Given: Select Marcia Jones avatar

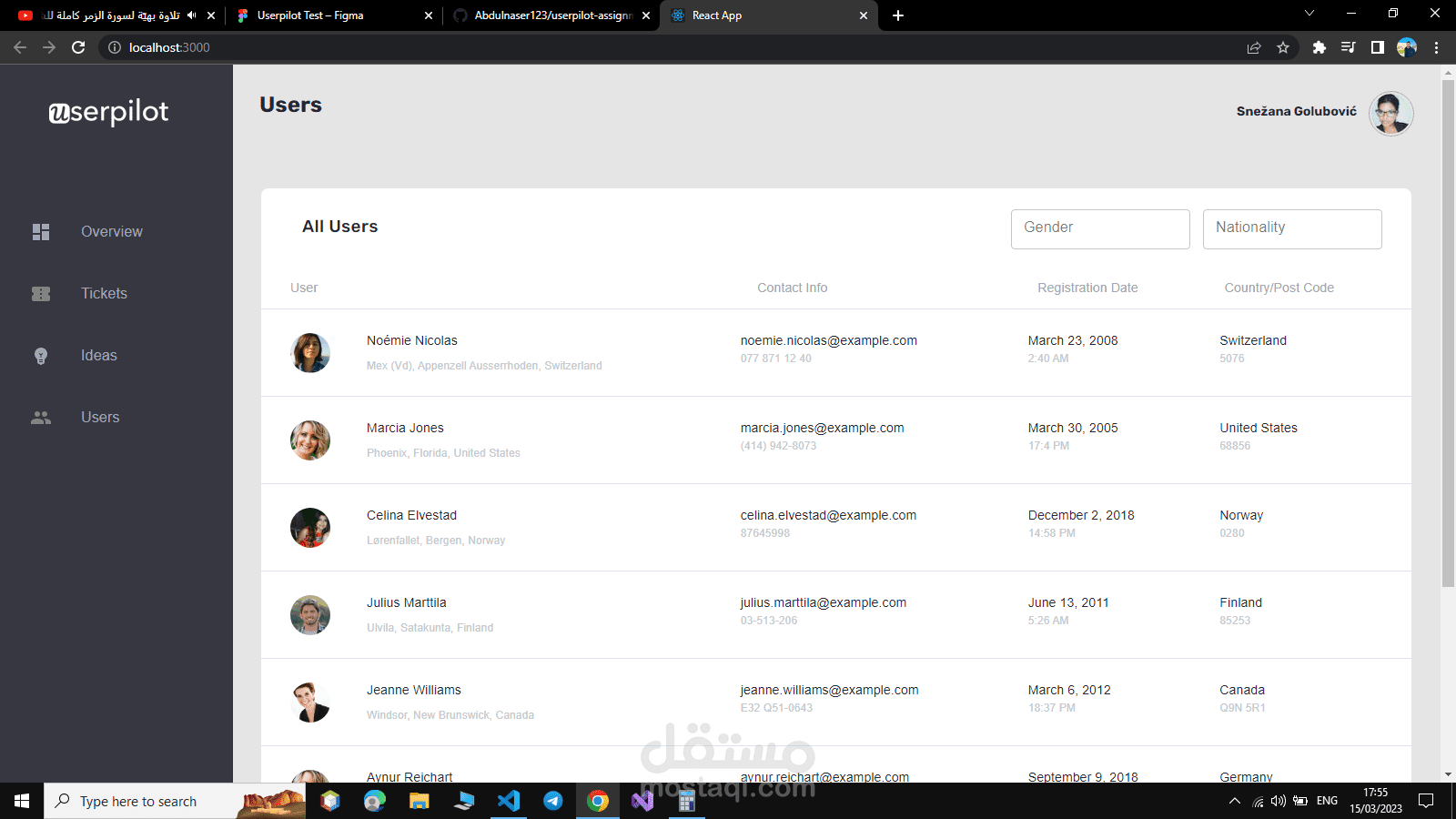Looking at the screenshot, I should pos(310,440).
